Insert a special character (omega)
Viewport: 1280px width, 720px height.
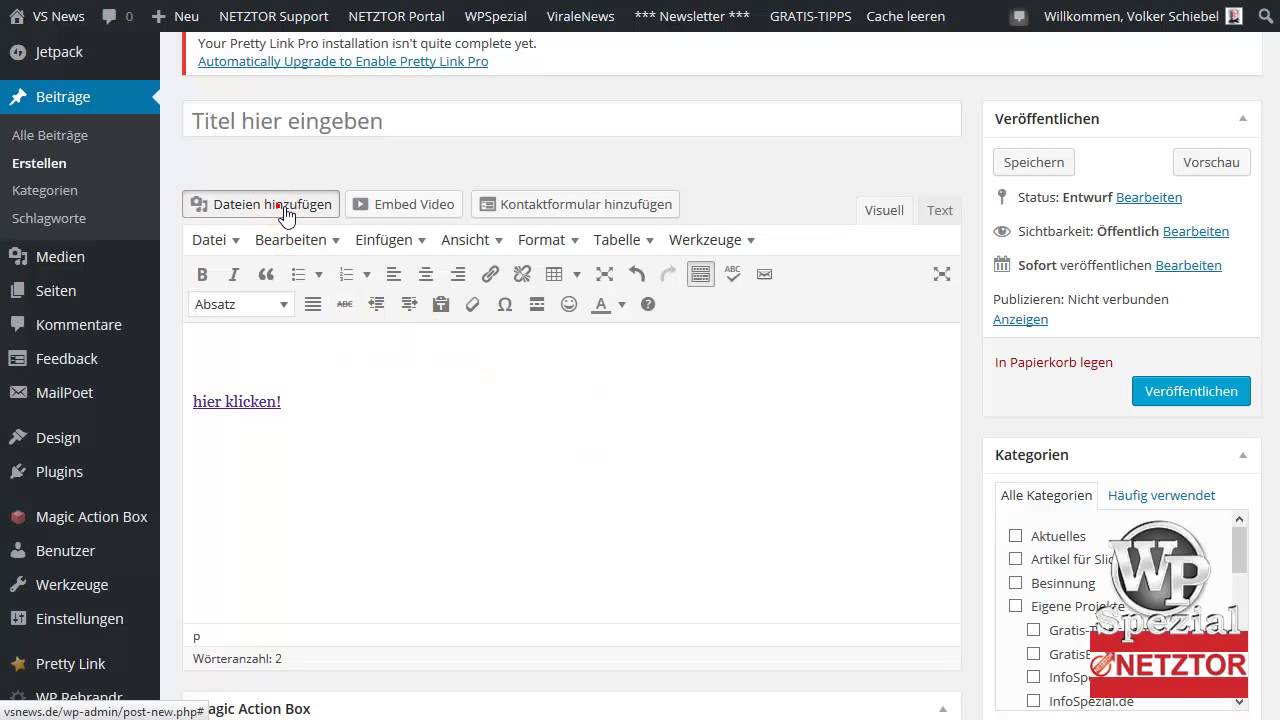click(505, 304)
